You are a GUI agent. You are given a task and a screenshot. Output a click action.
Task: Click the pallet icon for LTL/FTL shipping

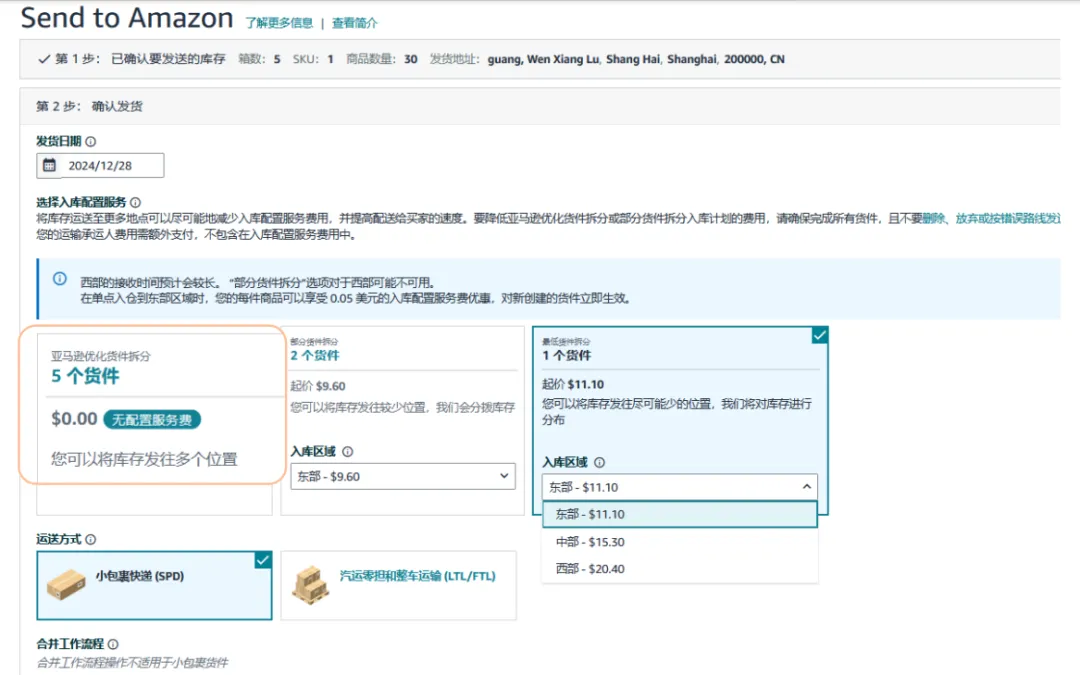[x=311, y=584]
